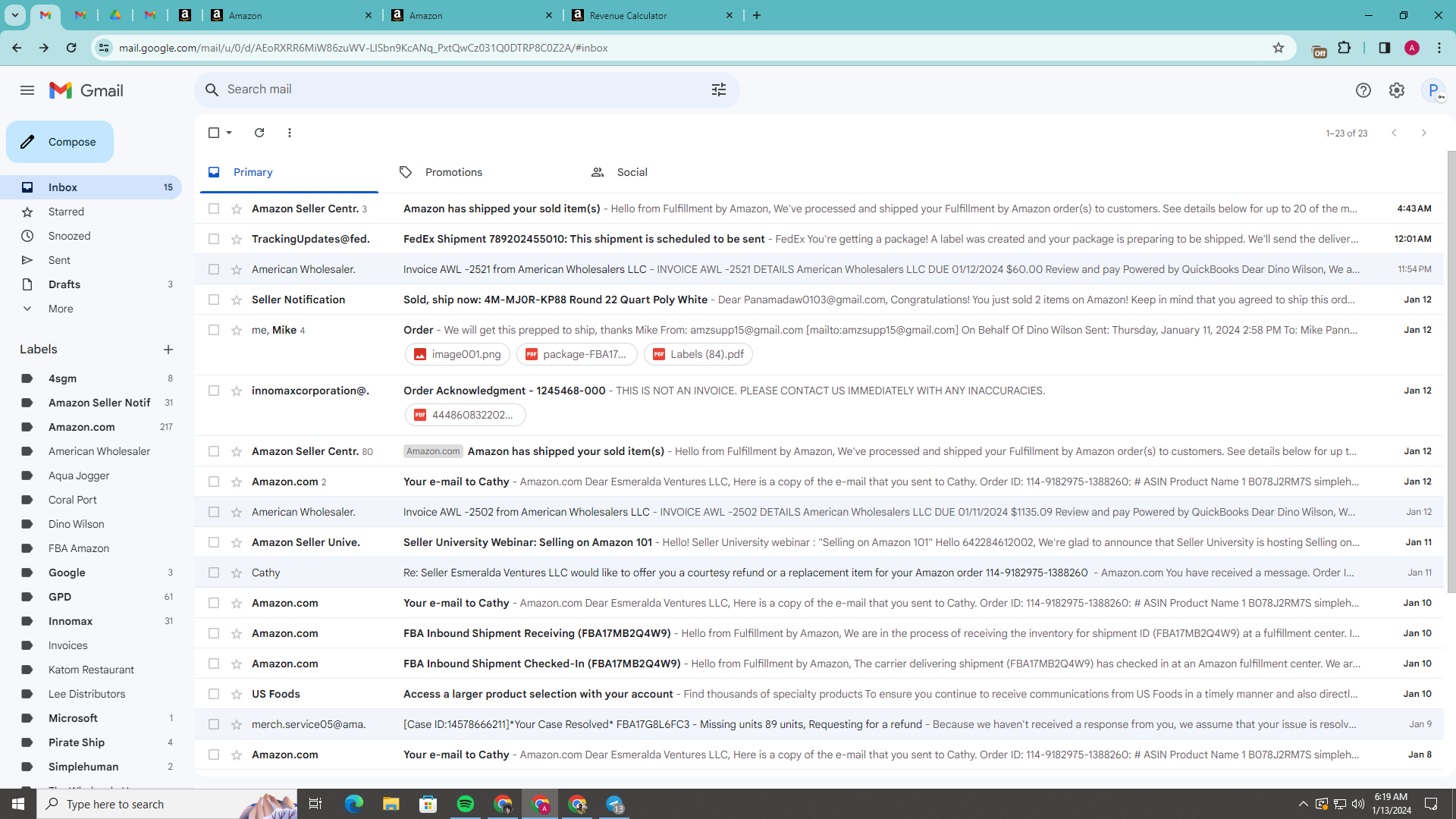Select the Amazon Seller Central 4:43 AM email checkbox

214,209
